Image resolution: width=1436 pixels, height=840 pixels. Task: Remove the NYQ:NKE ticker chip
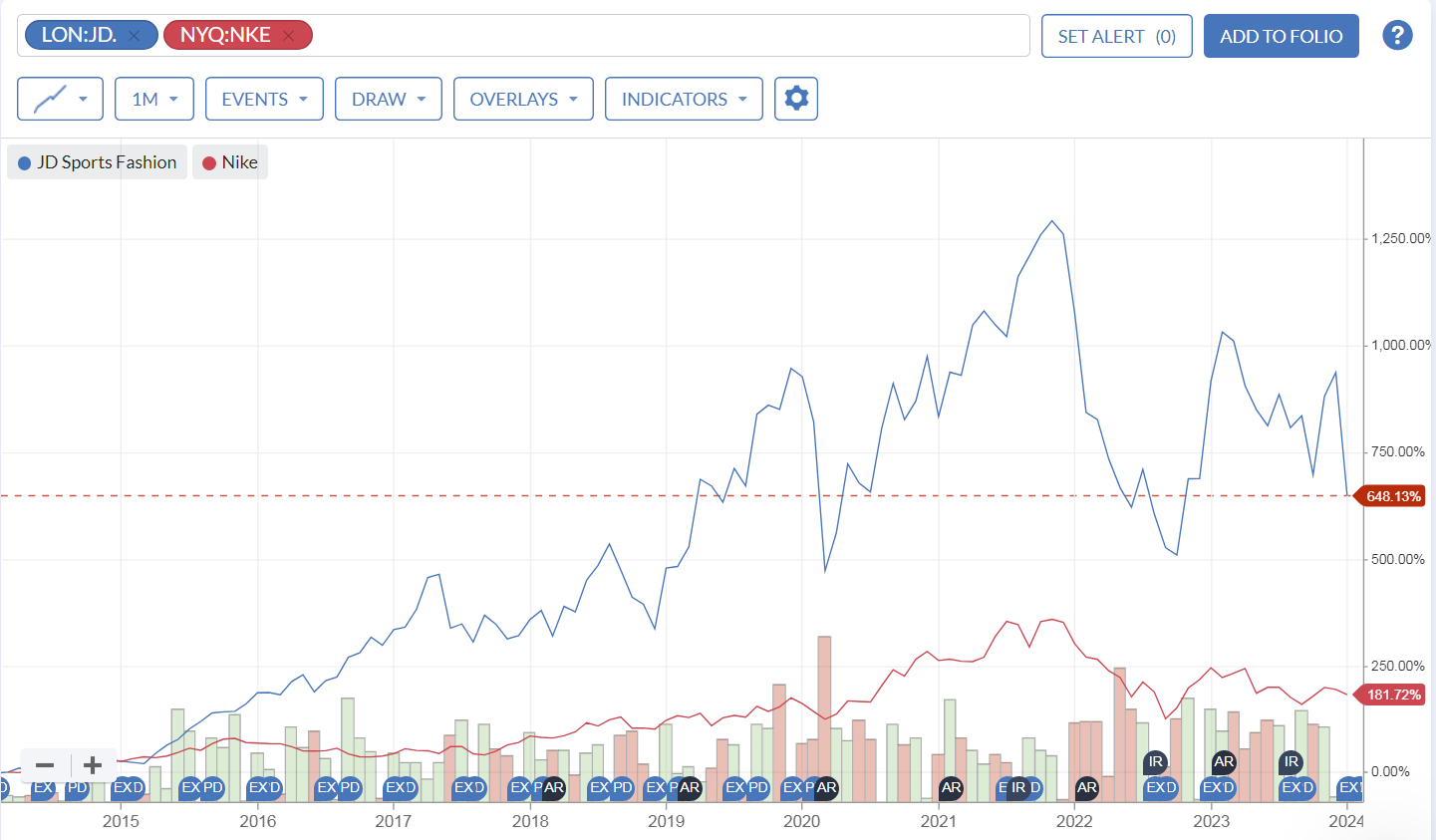tap(288, 36)
